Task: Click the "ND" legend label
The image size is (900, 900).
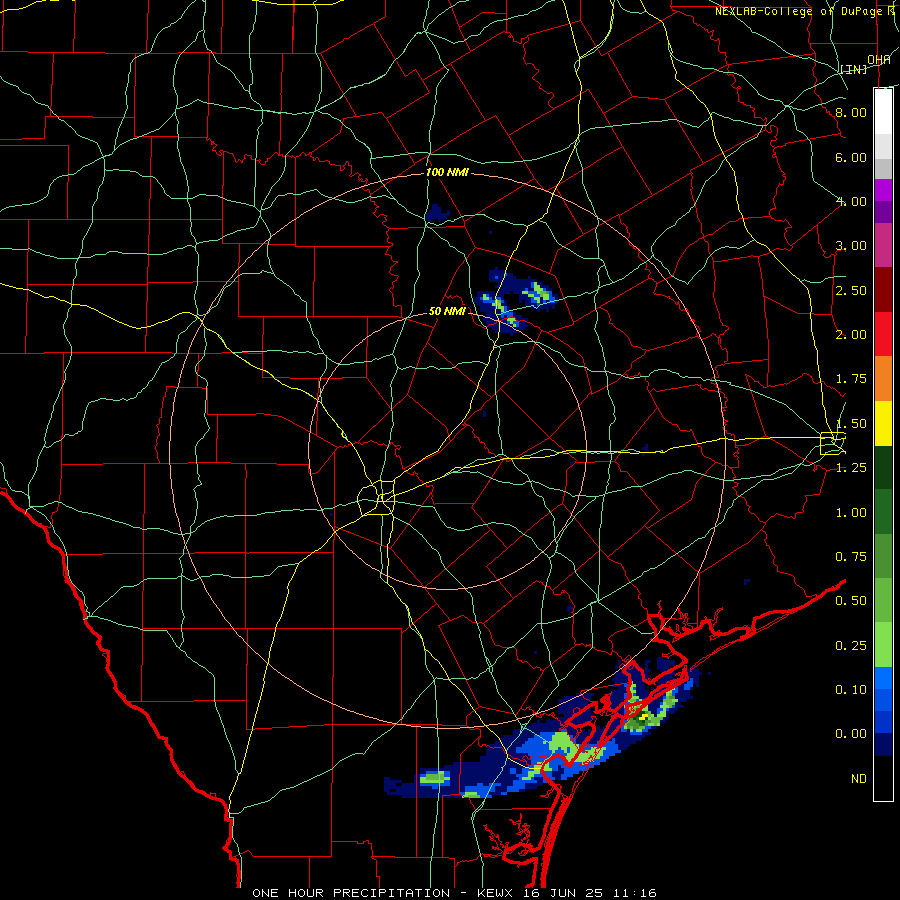Action: 859,779
